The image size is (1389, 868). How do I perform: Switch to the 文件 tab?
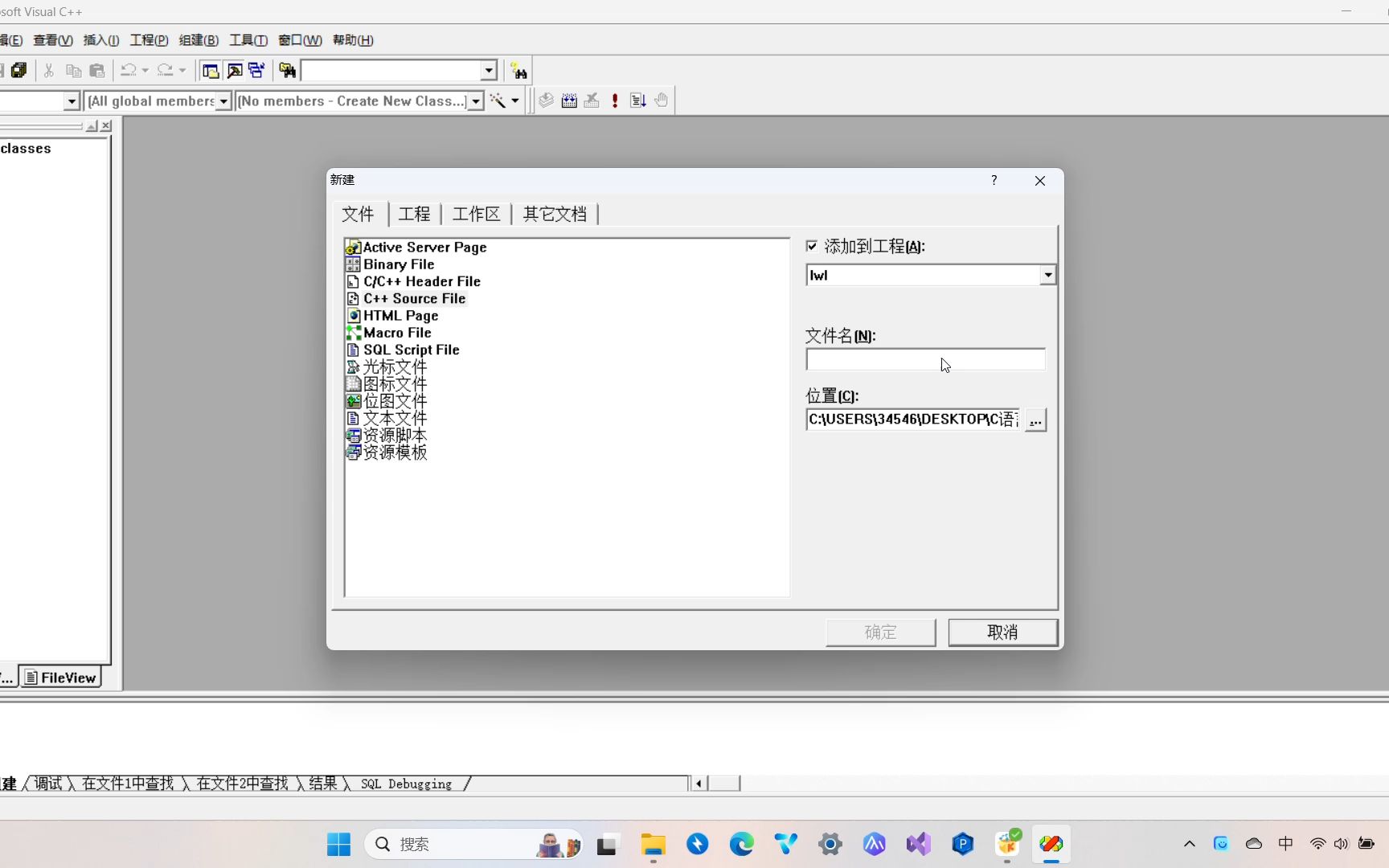358,214
